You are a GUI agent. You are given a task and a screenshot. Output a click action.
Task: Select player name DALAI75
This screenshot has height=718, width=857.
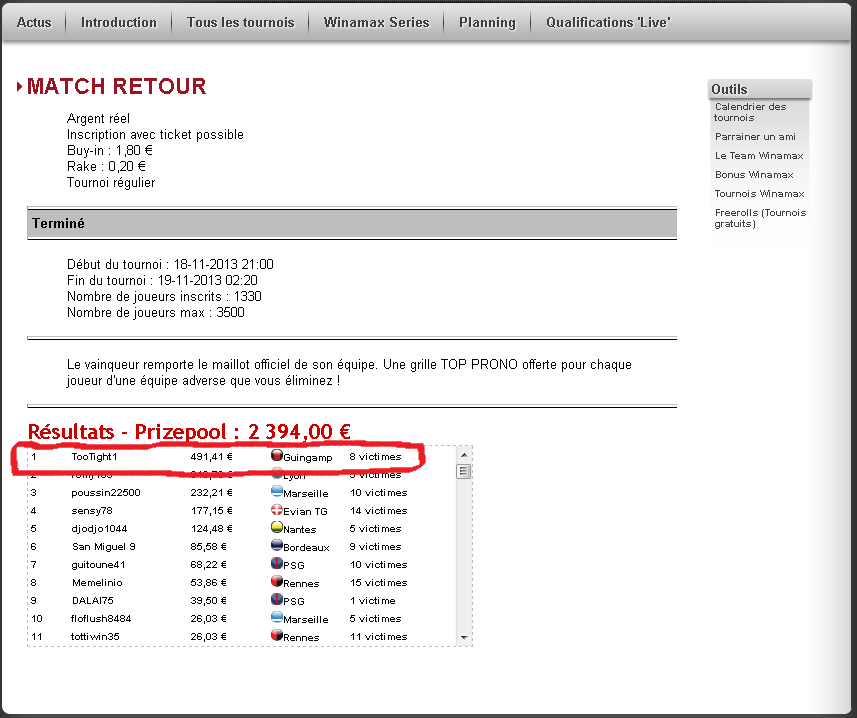click(93, 601)
